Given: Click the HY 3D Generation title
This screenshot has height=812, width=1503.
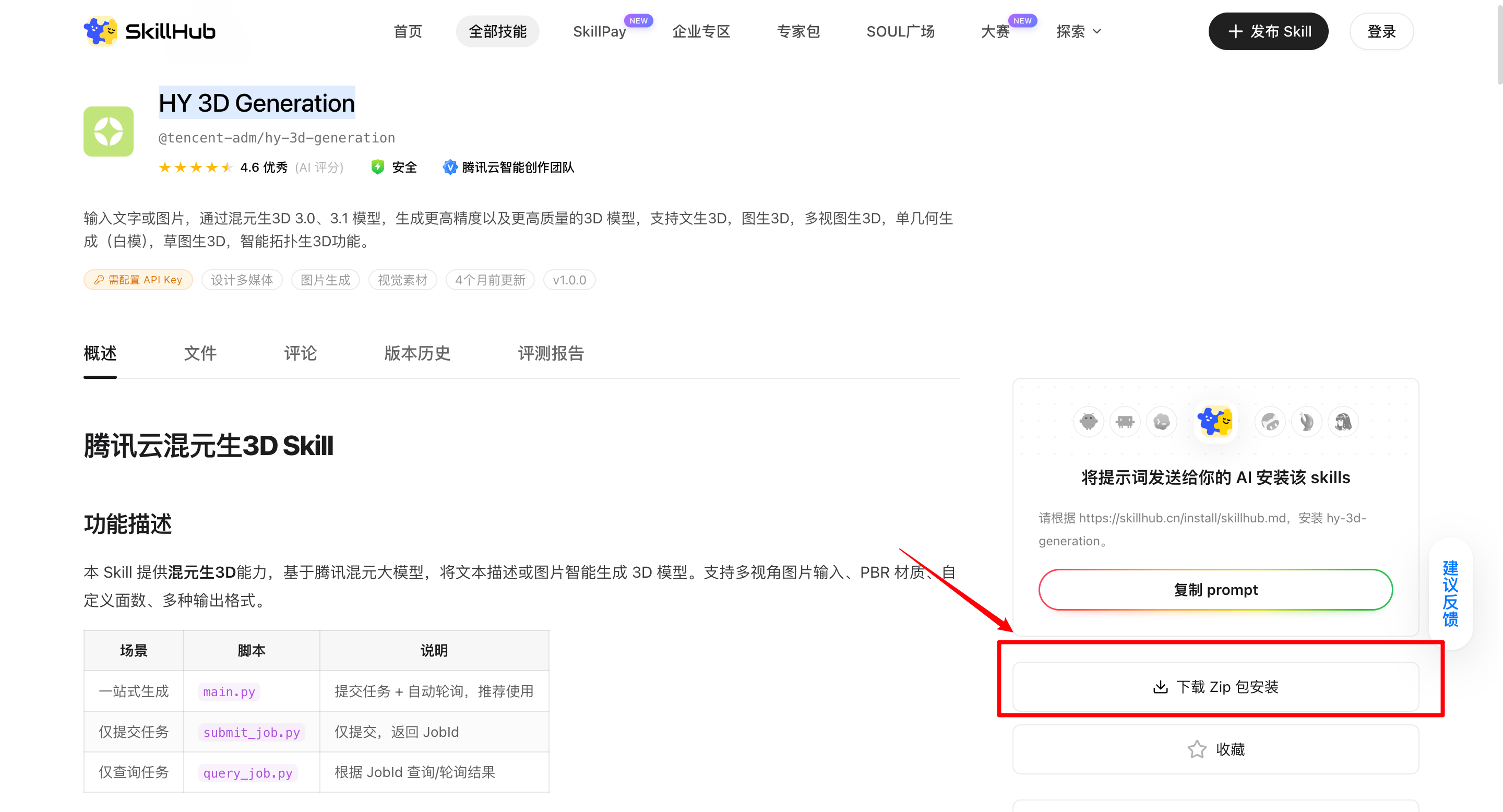Looking at the screenshot, I should point(257,103).
